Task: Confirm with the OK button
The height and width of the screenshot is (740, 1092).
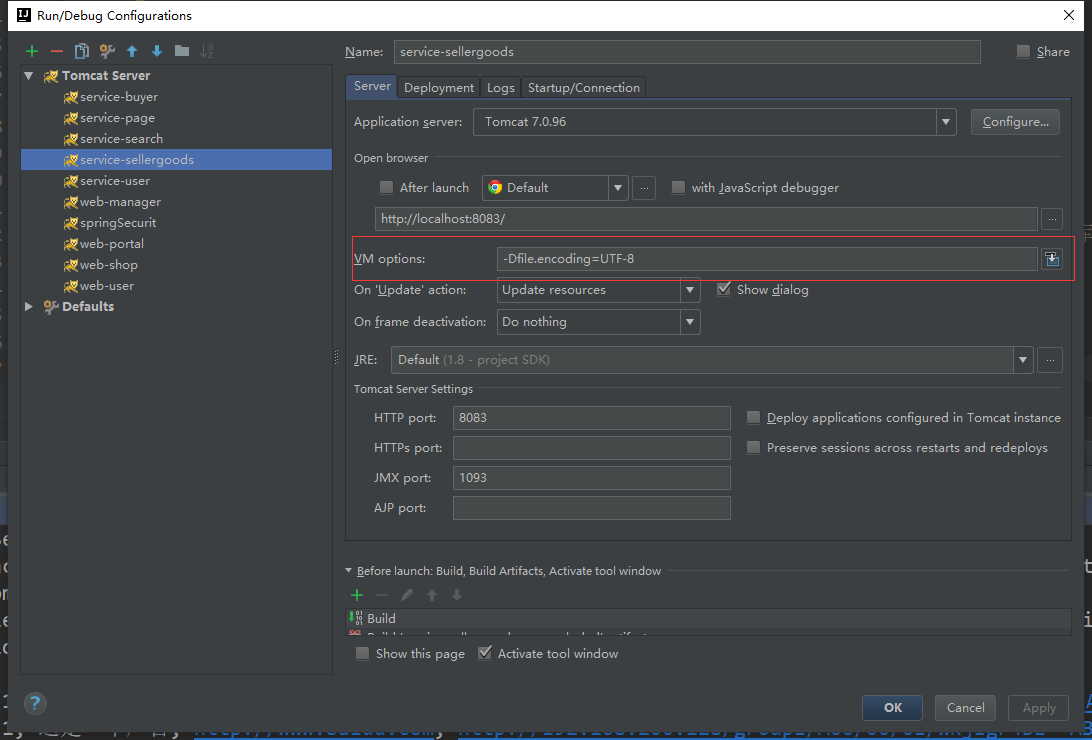Action: click(x=892, y=708)
